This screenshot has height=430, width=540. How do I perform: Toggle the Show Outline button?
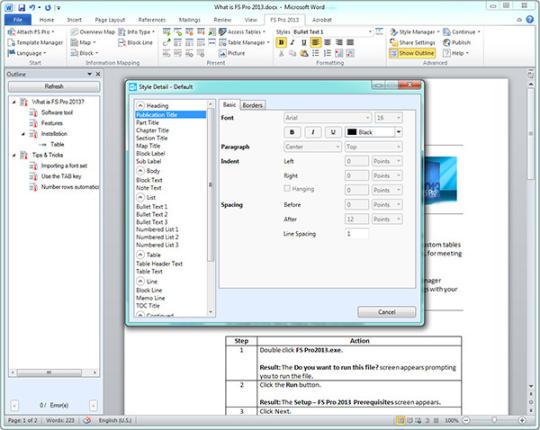coord(412,53)
